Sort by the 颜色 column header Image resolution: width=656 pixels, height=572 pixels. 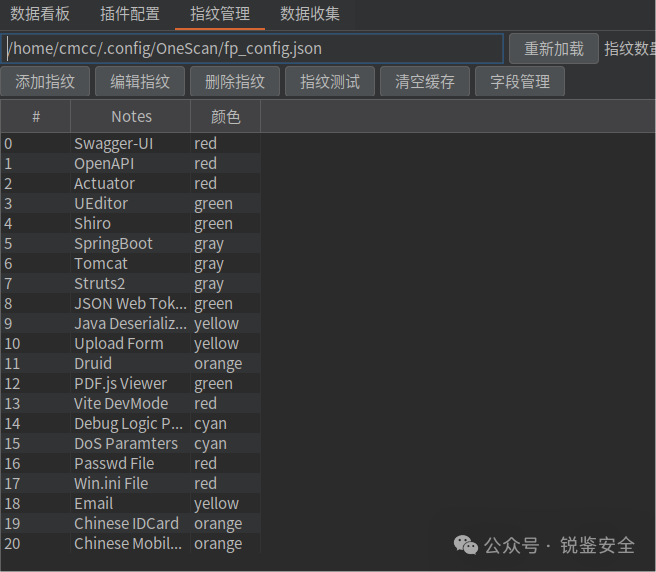pos(226,116)
